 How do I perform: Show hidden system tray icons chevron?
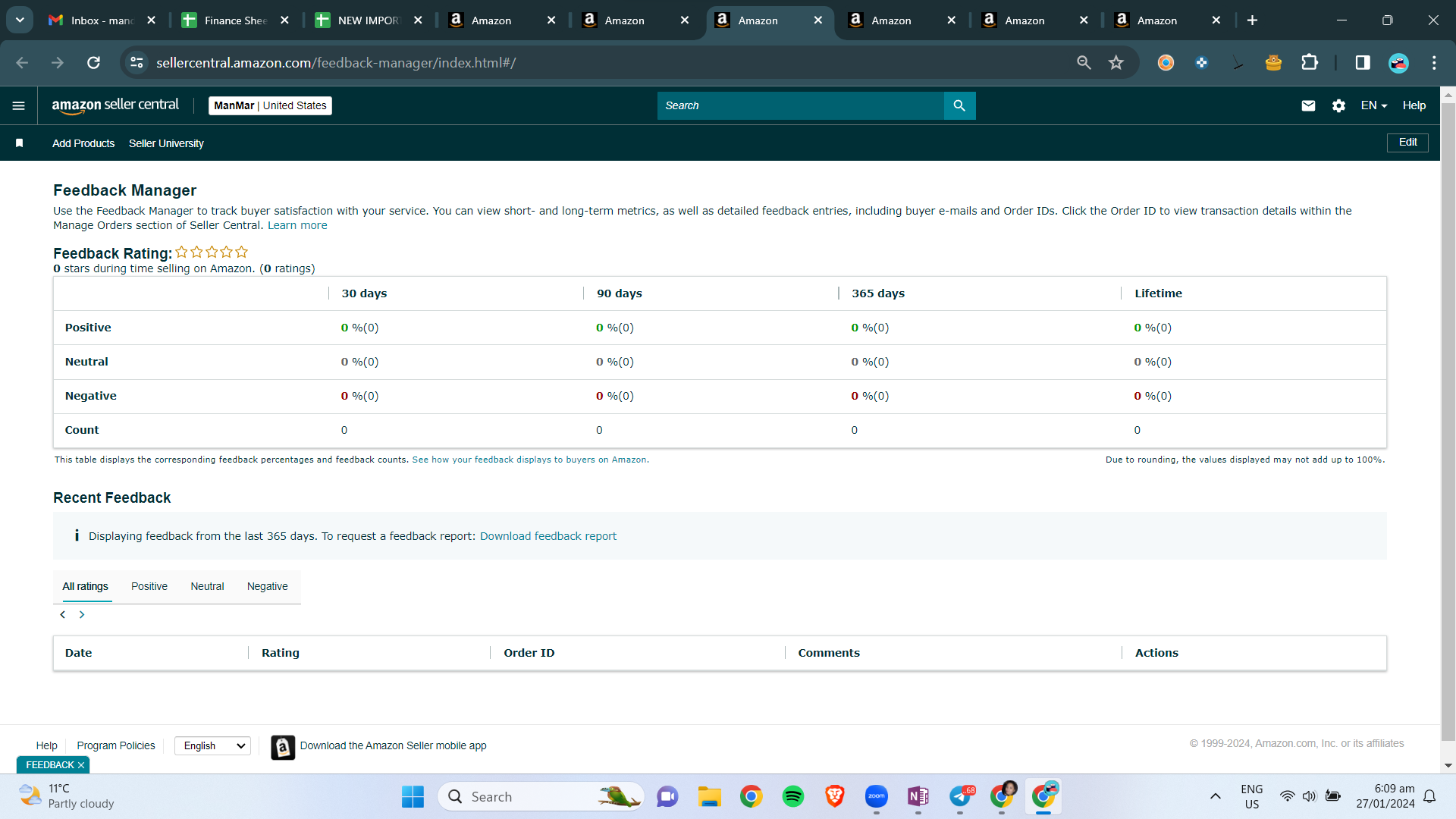coord(1216,796)
